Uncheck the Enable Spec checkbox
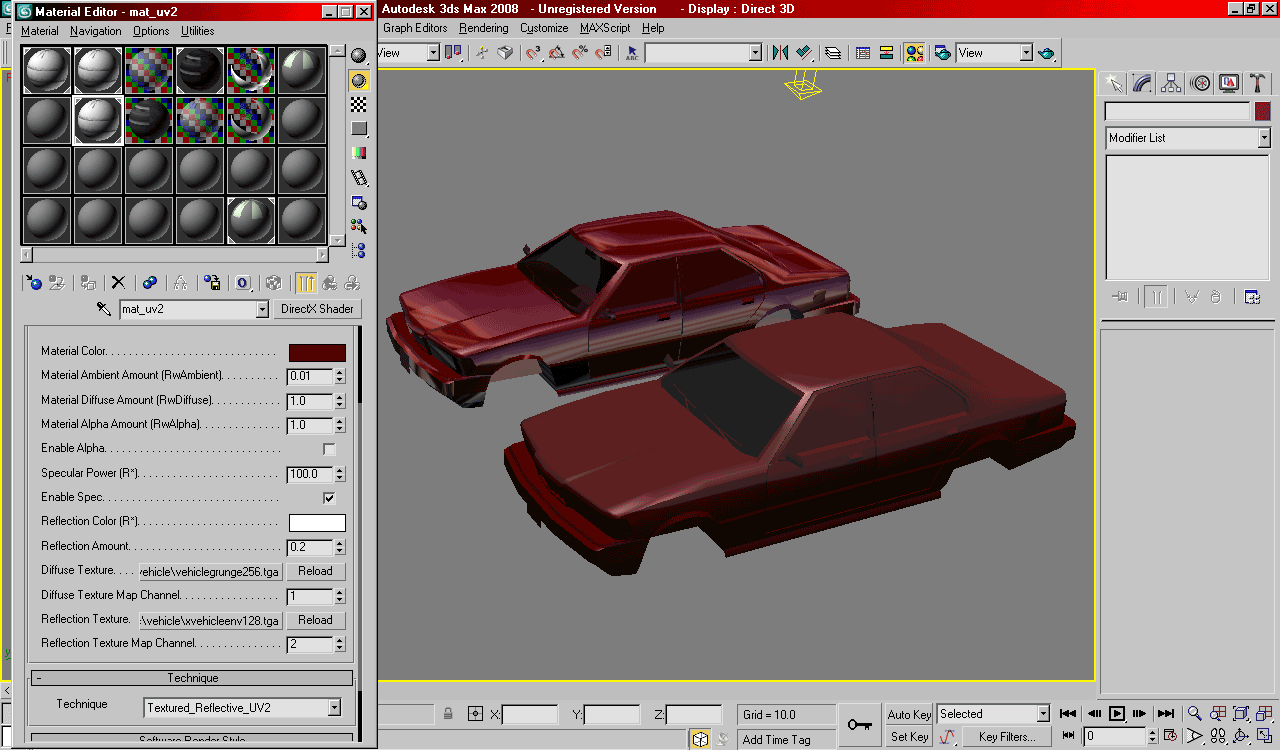 tap(329, 498)
